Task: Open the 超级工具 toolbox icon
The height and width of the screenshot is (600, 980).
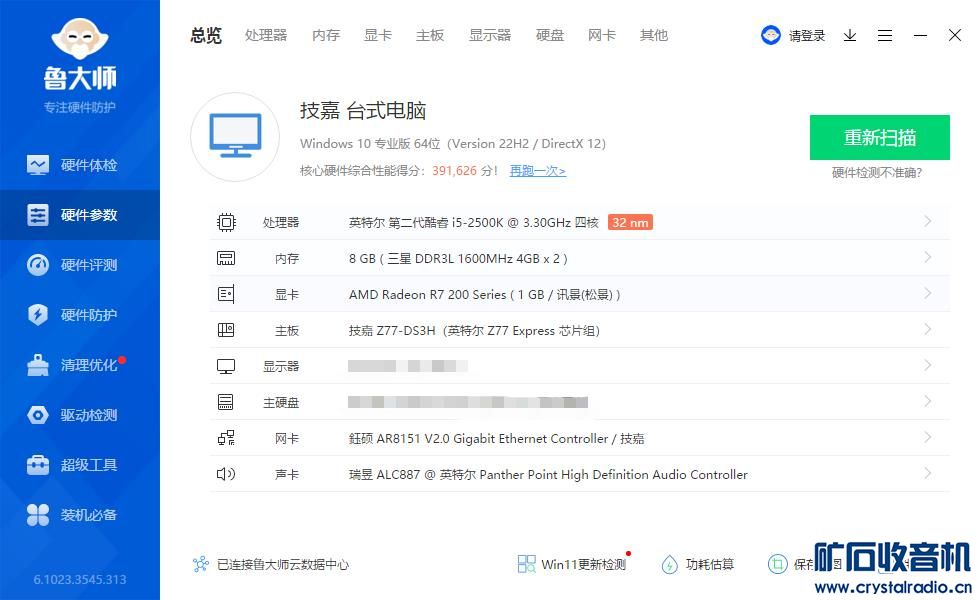Action: pos(38,464)
